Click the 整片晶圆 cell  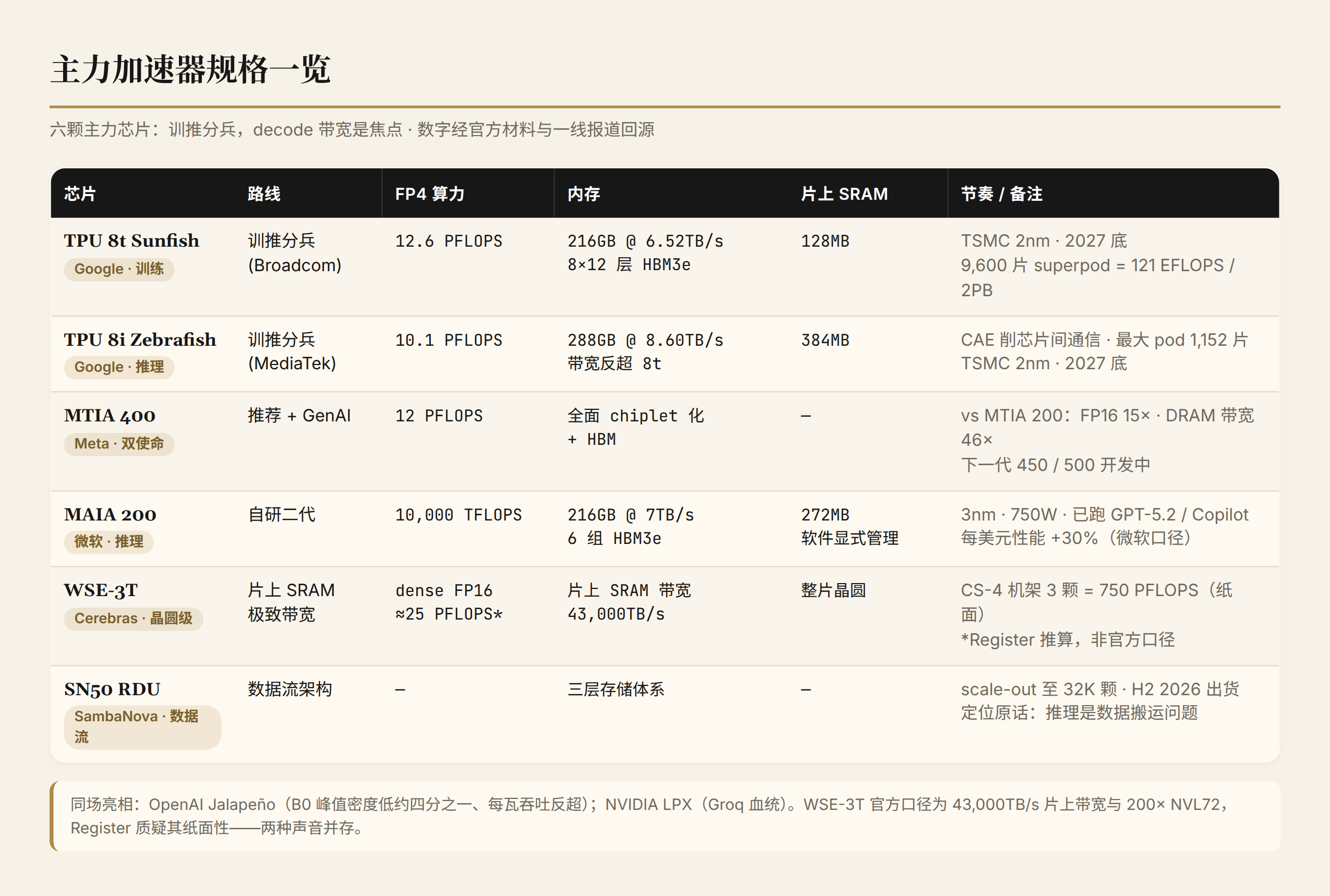tap(833, 590)
